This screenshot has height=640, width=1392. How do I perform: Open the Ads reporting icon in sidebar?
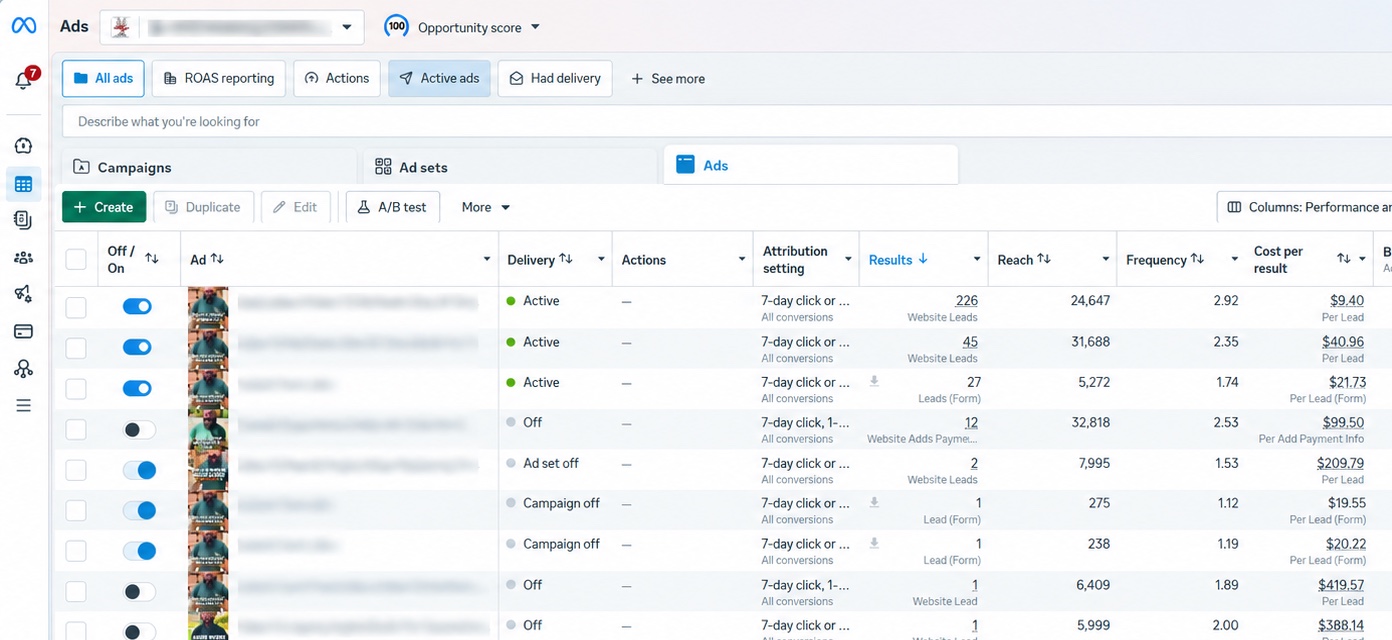point(24,220)
